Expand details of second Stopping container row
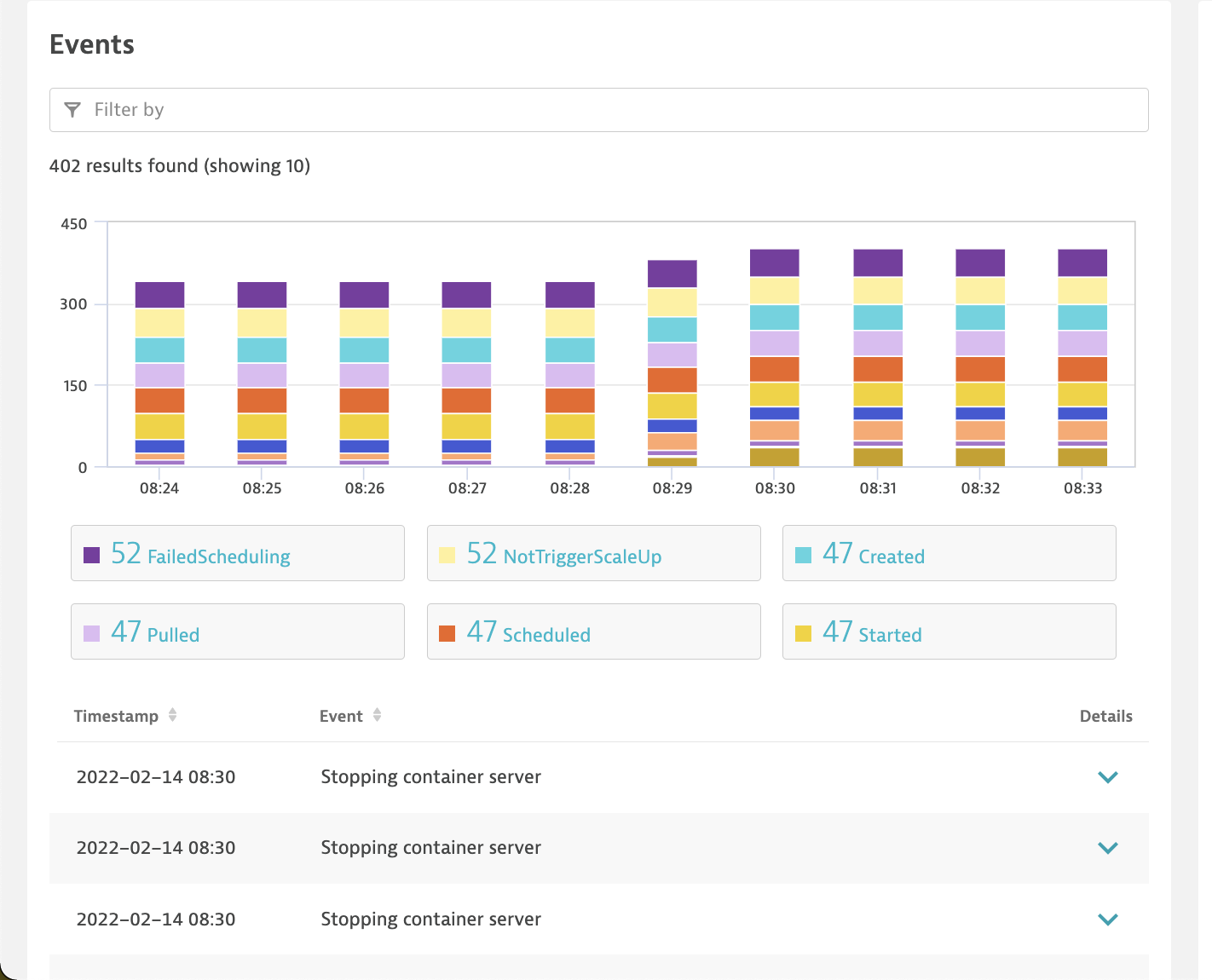This screenshot has height=980, width=1212. click(x=1107, y=848)
